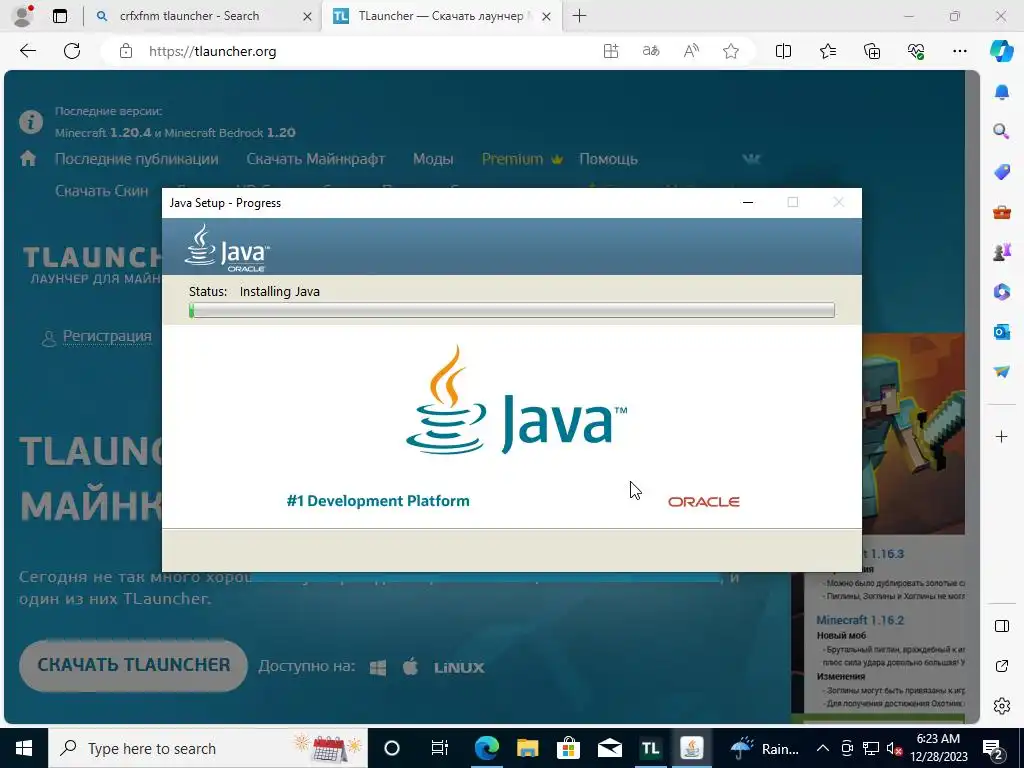Choose the Apple platform icon
This screenshot has width=1024, height=768.
(x=410, y=667)
